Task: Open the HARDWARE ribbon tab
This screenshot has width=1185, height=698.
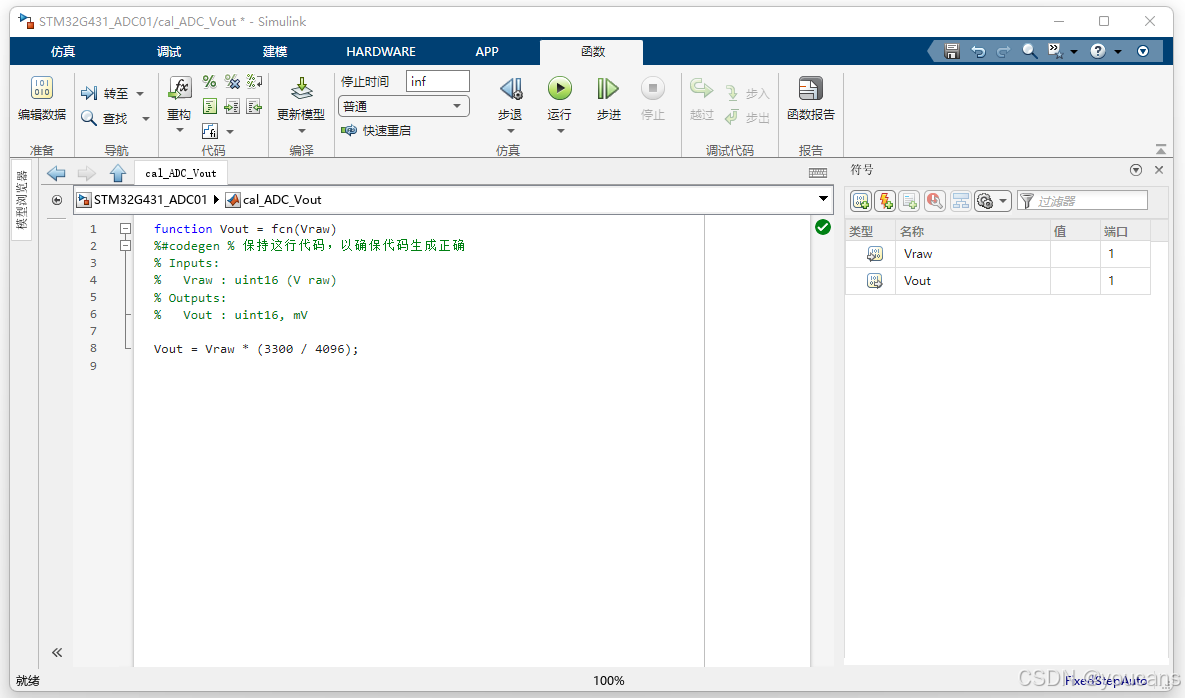Action: point(381,51)
